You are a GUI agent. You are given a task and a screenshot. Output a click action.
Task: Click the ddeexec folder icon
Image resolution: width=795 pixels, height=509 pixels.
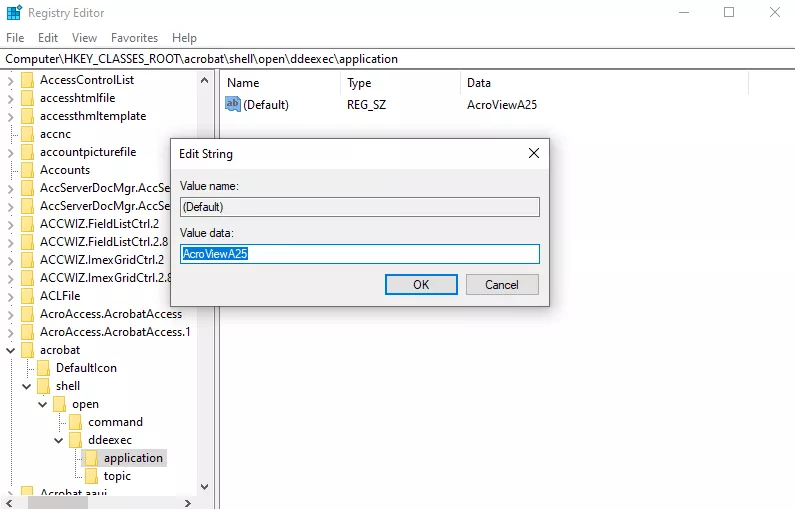click(76, 440)
